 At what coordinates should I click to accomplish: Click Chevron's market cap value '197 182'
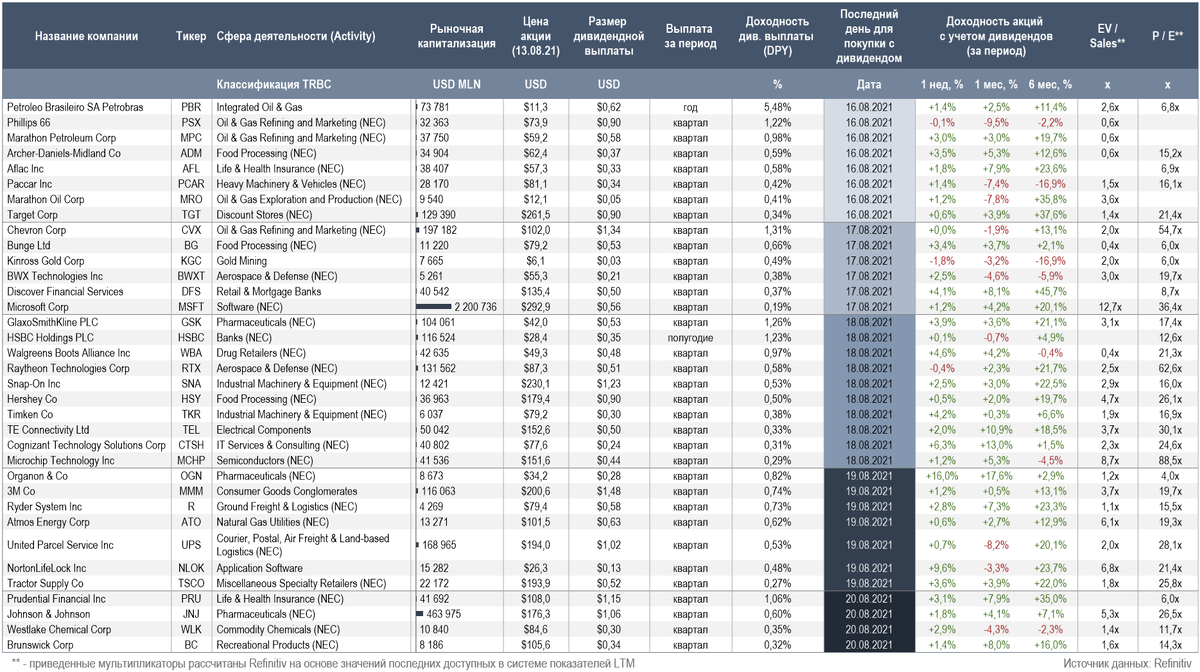point(441,230)
